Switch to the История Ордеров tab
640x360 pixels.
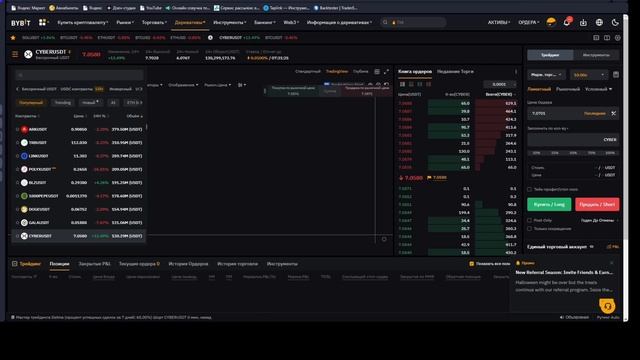point(188,264)
